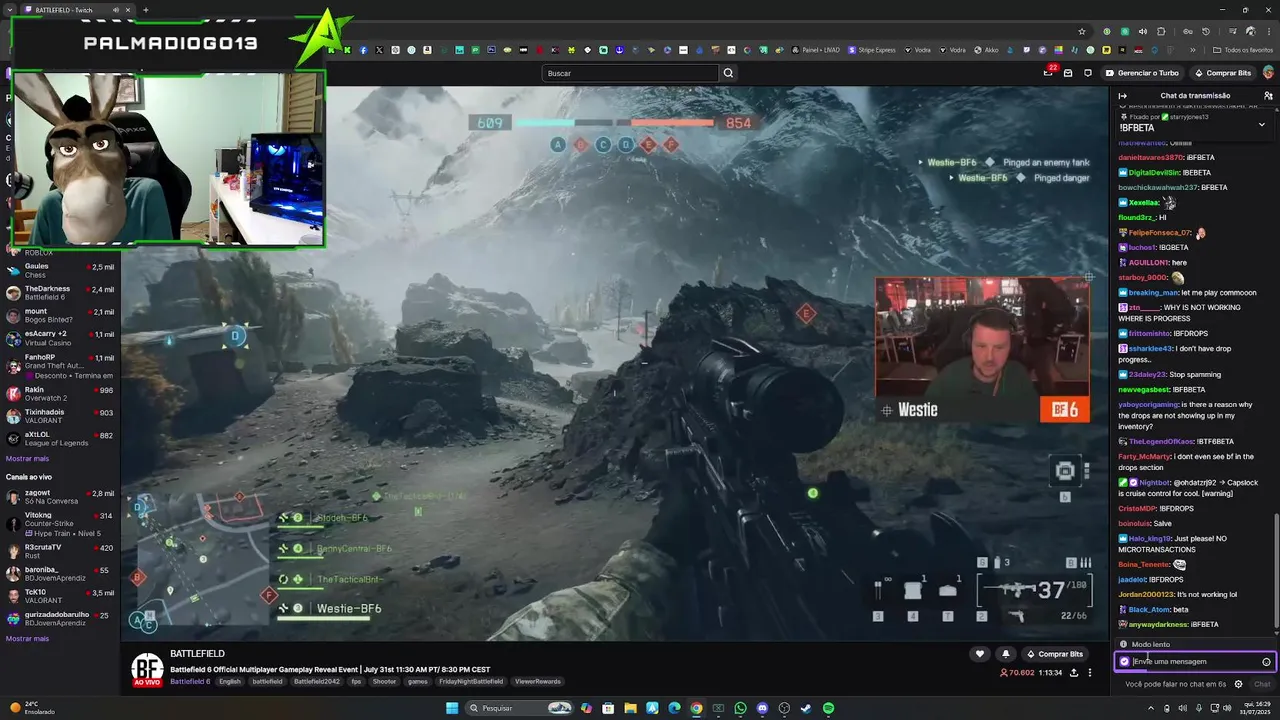This screenshot has height=720, width=1280.
Task: Open the browser extensions puzzle icon
Action: 1161,31
